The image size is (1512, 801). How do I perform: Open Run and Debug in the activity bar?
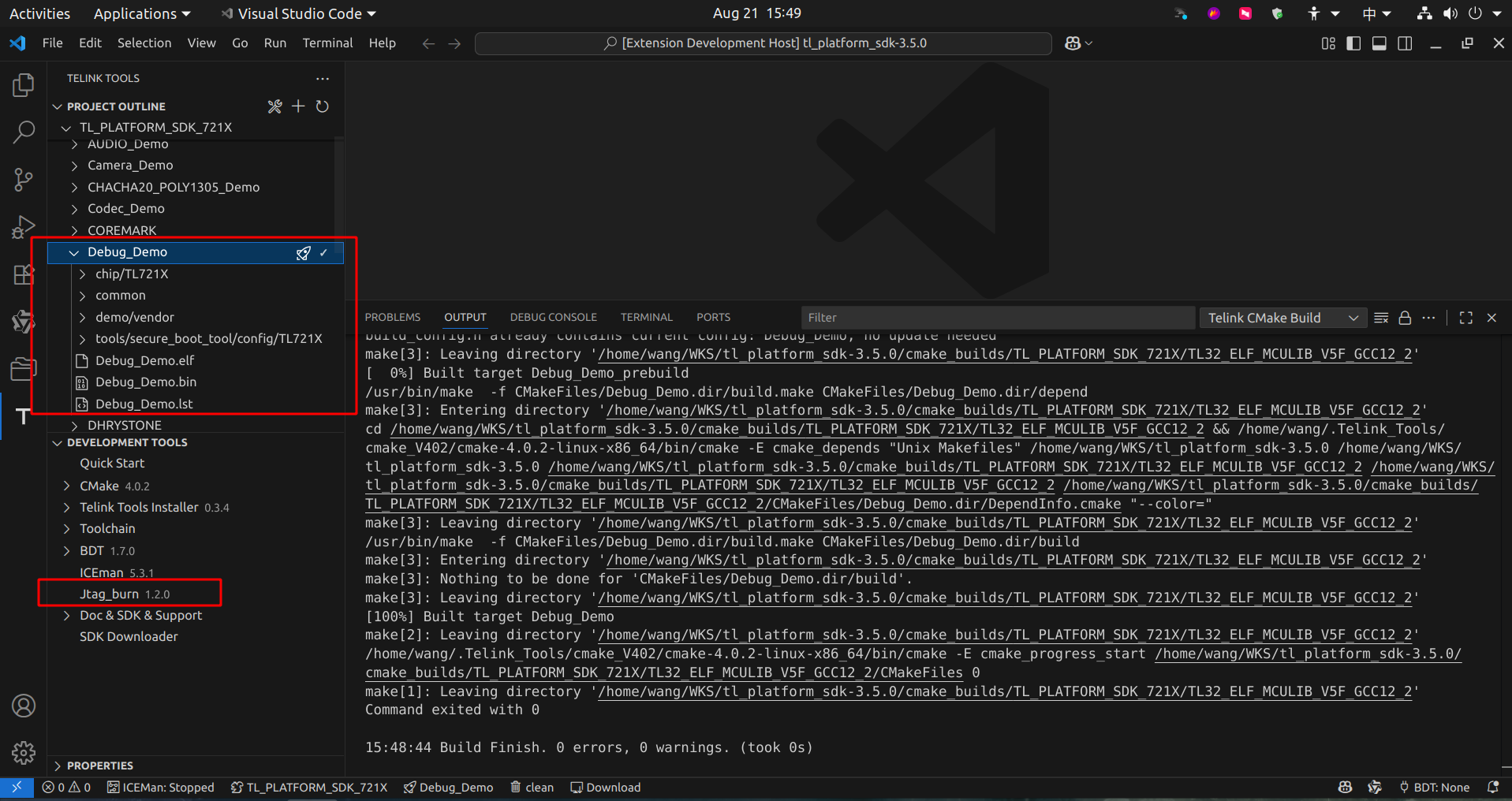23,227
